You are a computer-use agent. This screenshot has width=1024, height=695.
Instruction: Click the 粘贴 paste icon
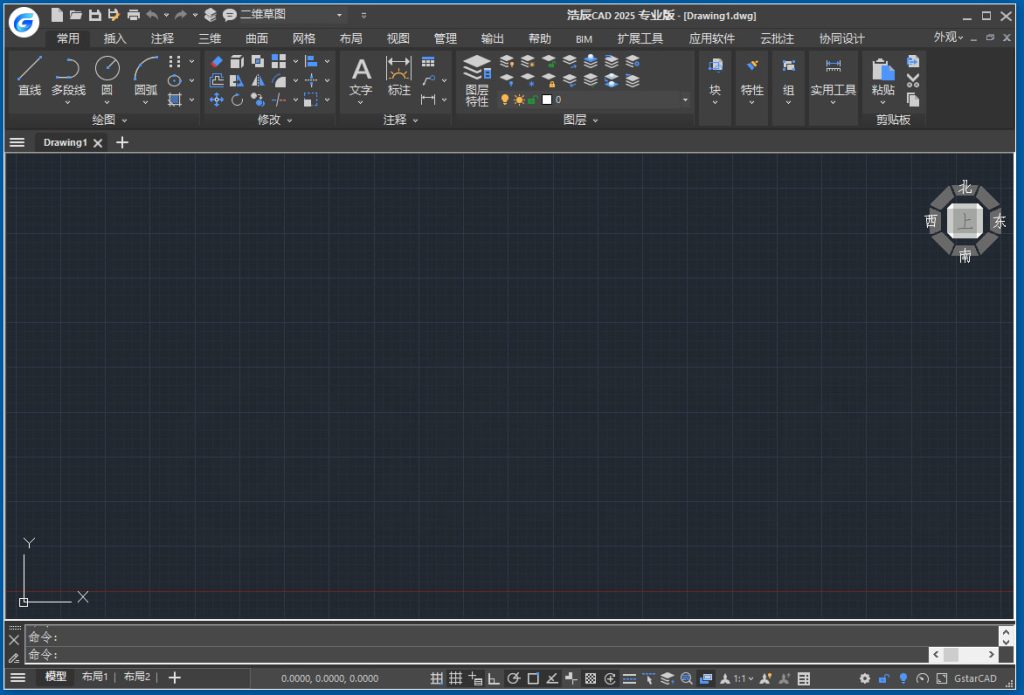point(883,76)
